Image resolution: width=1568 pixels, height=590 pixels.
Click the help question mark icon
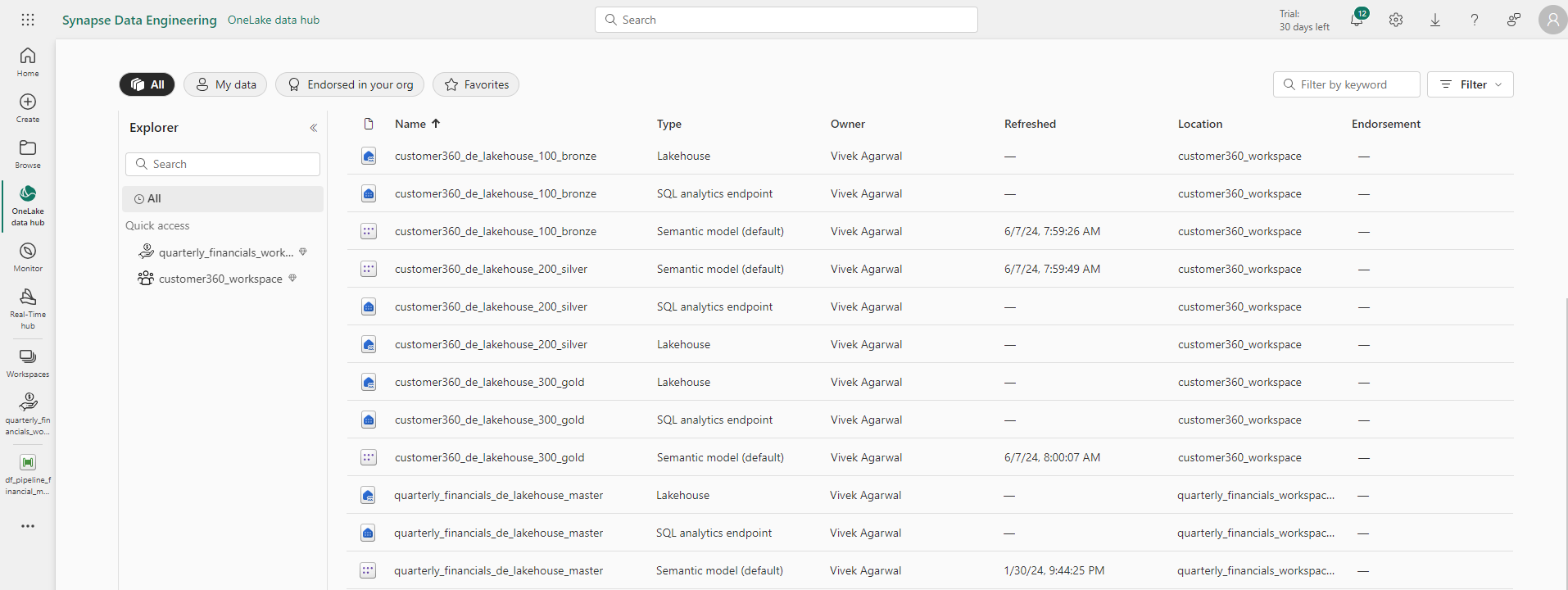1475,20
